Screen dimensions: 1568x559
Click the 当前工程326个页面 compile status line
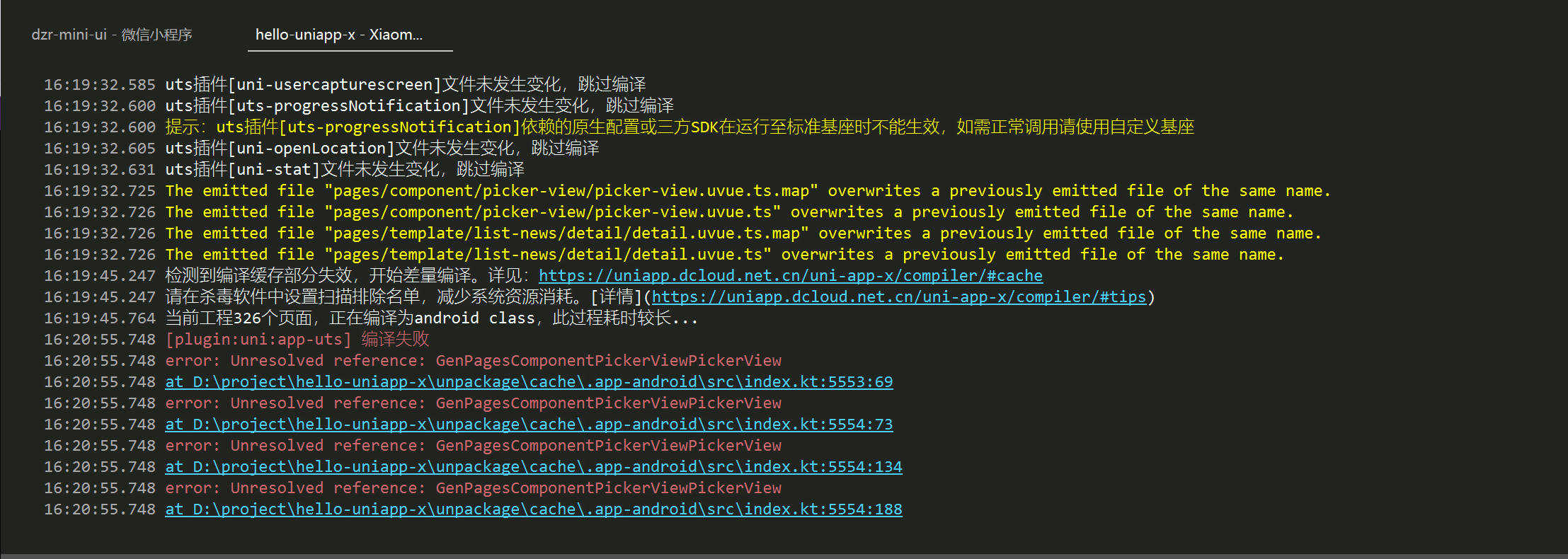pos(432,318)
